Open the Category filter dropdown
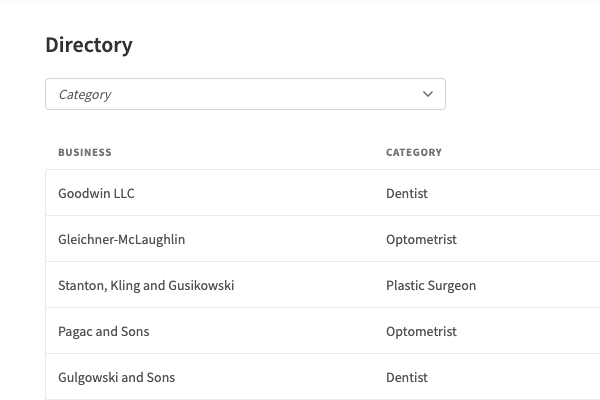Viewport: 600px width, 400px height. [245, 94]
